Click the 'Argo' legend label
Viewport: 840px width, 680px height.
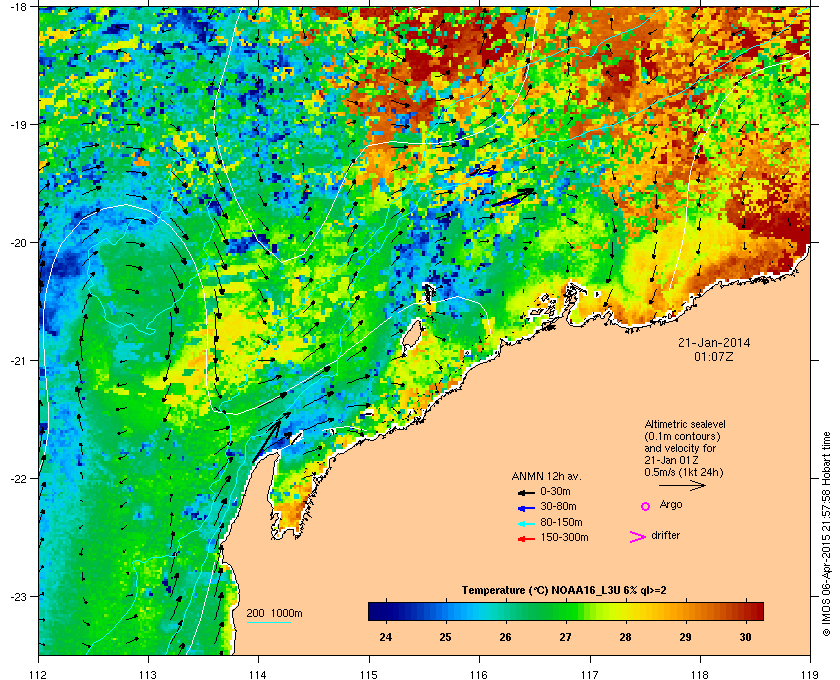pos(671,505)
